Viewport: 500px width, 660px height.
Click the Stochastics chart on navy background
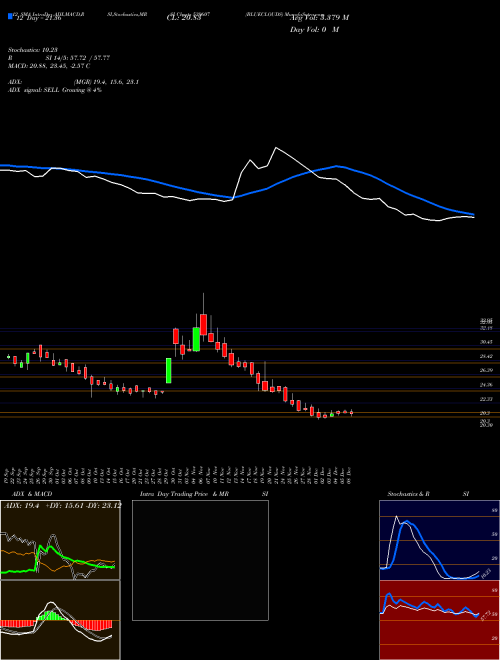[439, 540]
